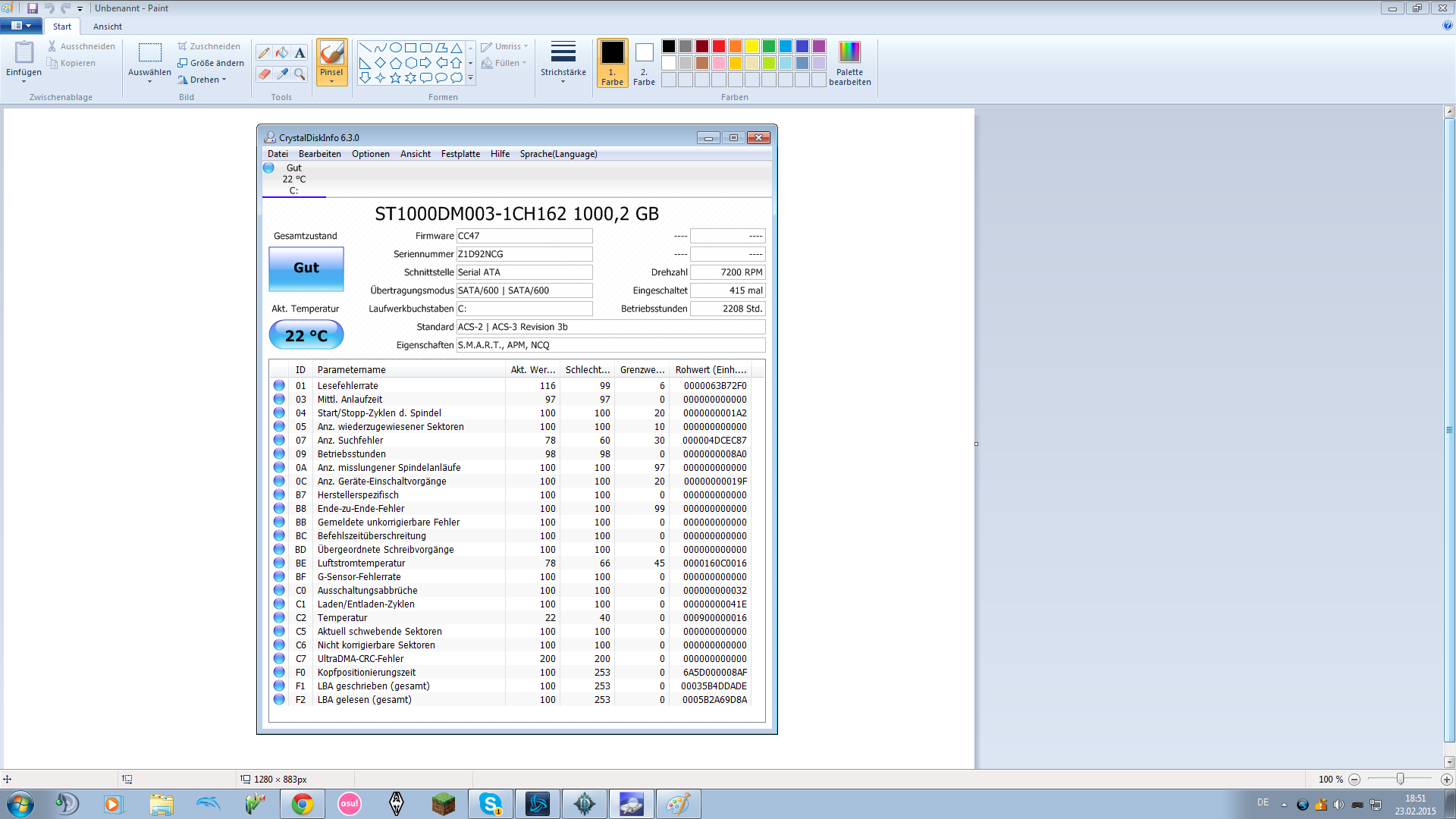Switch to the Ansicht ribbon tab
Viewport: 1456px width, 819px height.
pos(107,27)
